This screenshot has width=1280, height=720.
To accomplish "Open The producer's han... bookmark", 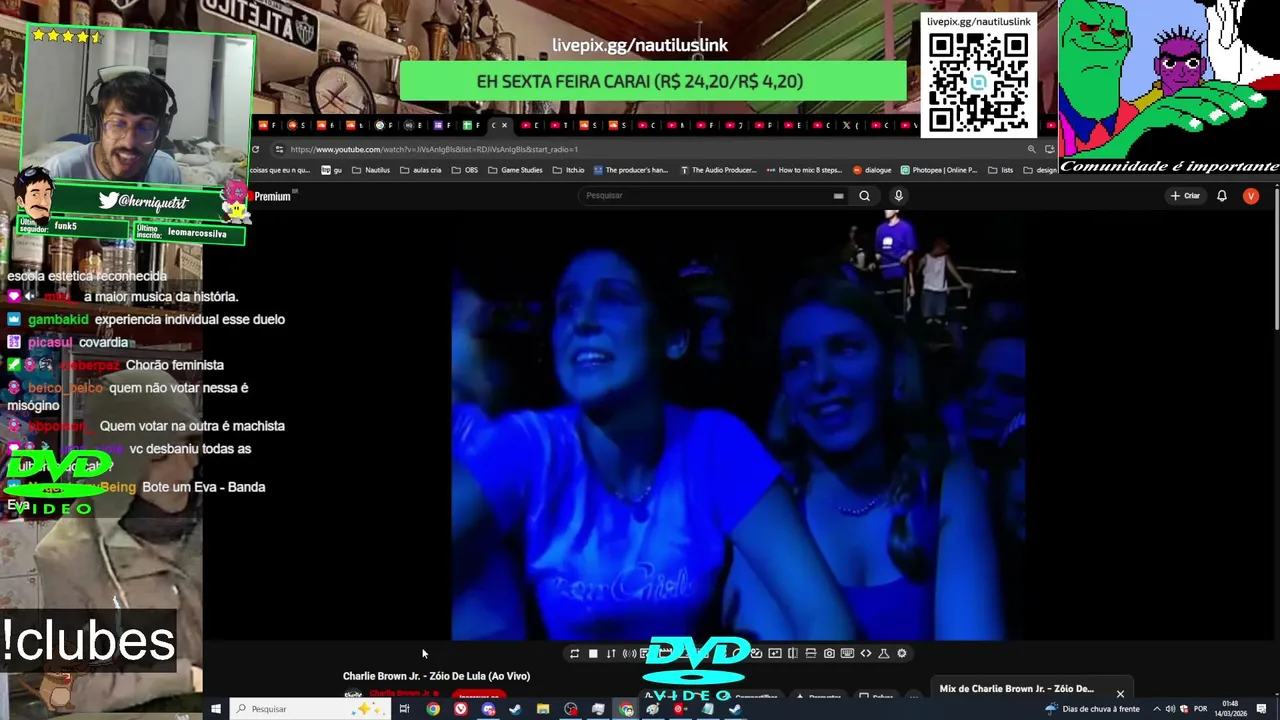I will click(630, 170).
